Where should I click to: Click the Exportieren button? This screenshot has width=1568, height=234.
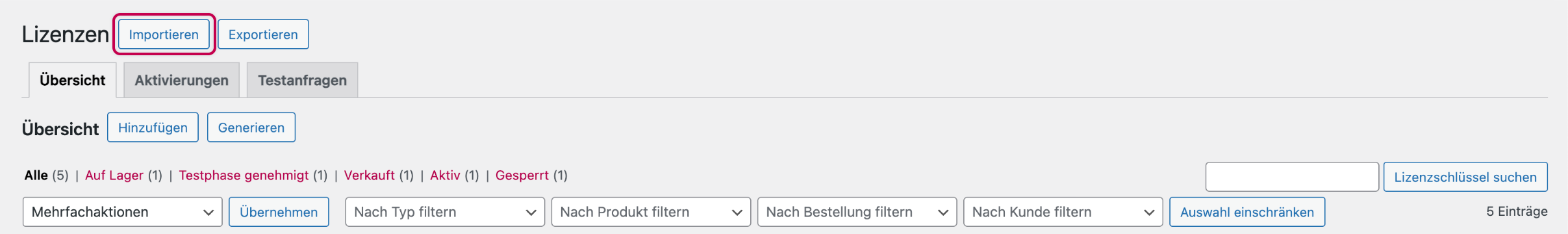[263, 34]
